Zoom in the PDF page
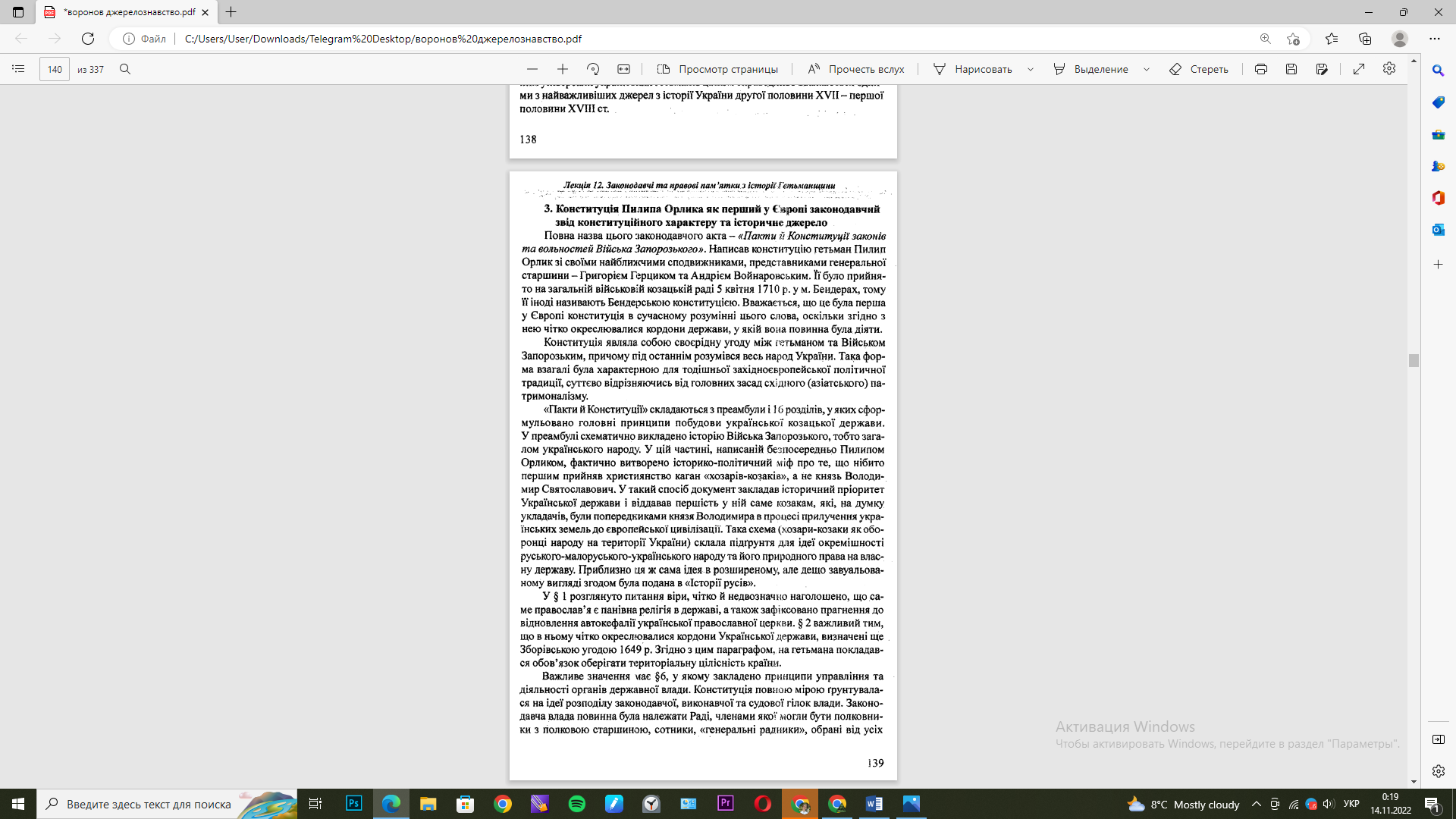Image resolution: width=1456 pixels, height=819 pixels. tap(563, 69)
